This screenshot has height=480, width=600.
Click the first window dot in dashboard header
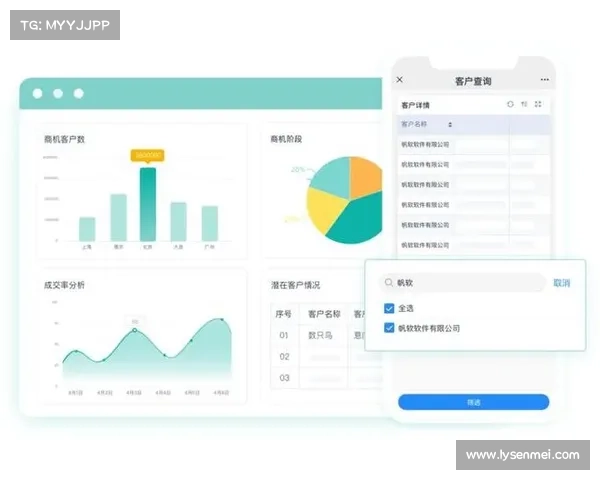(x=38, y=93)
